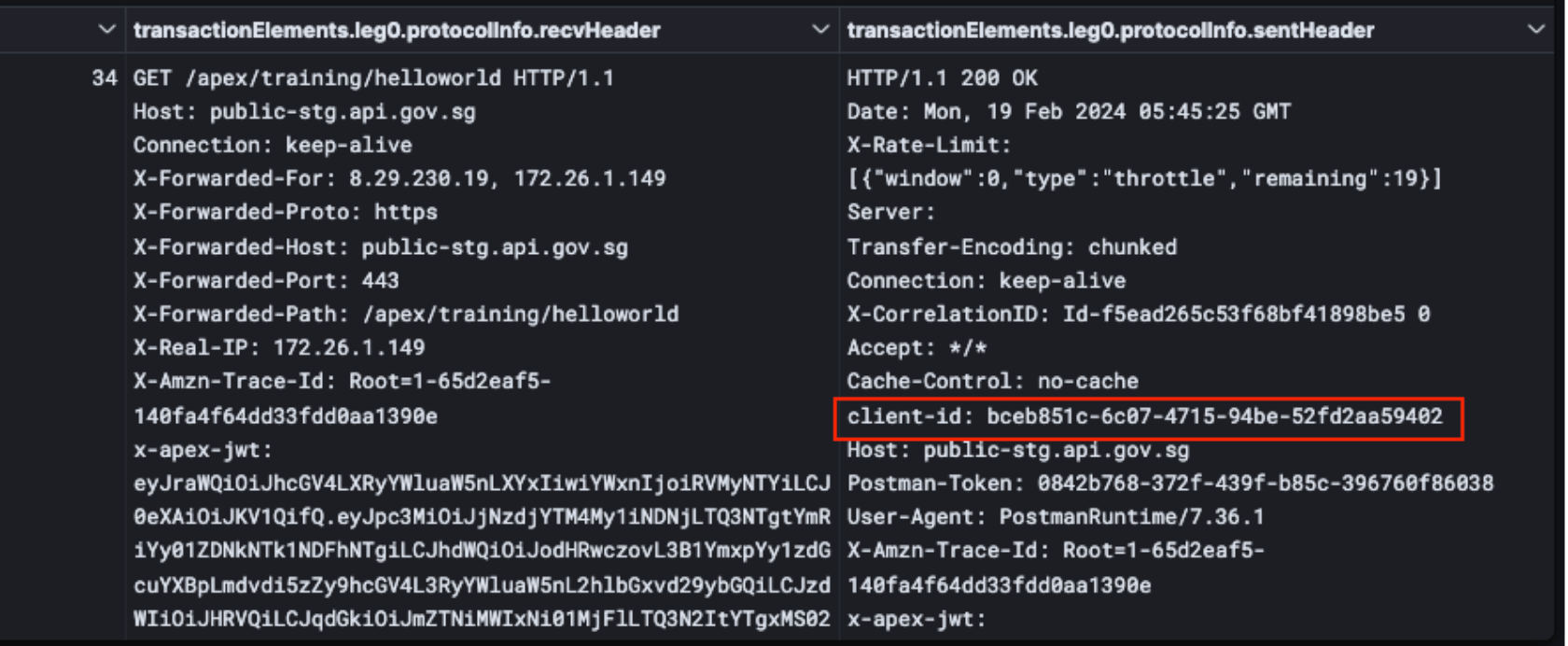The width and height of the screenshot is (1568, 646).
Task: Select the Transfer-Encoding chunked header
Action: pos(1013,246)
